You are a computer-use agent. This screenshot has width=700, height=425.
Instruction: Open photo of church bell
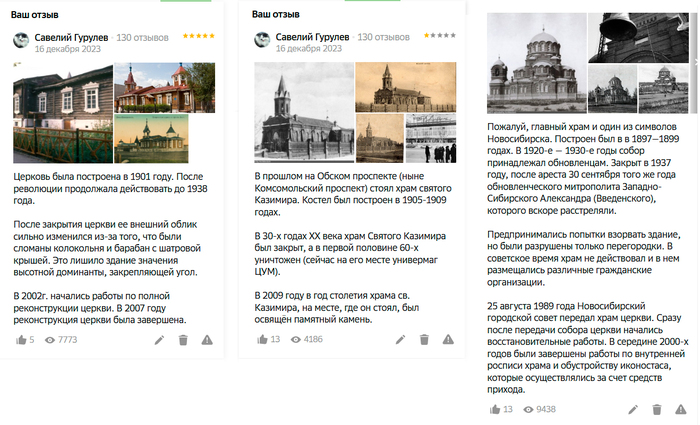(638, 38)
